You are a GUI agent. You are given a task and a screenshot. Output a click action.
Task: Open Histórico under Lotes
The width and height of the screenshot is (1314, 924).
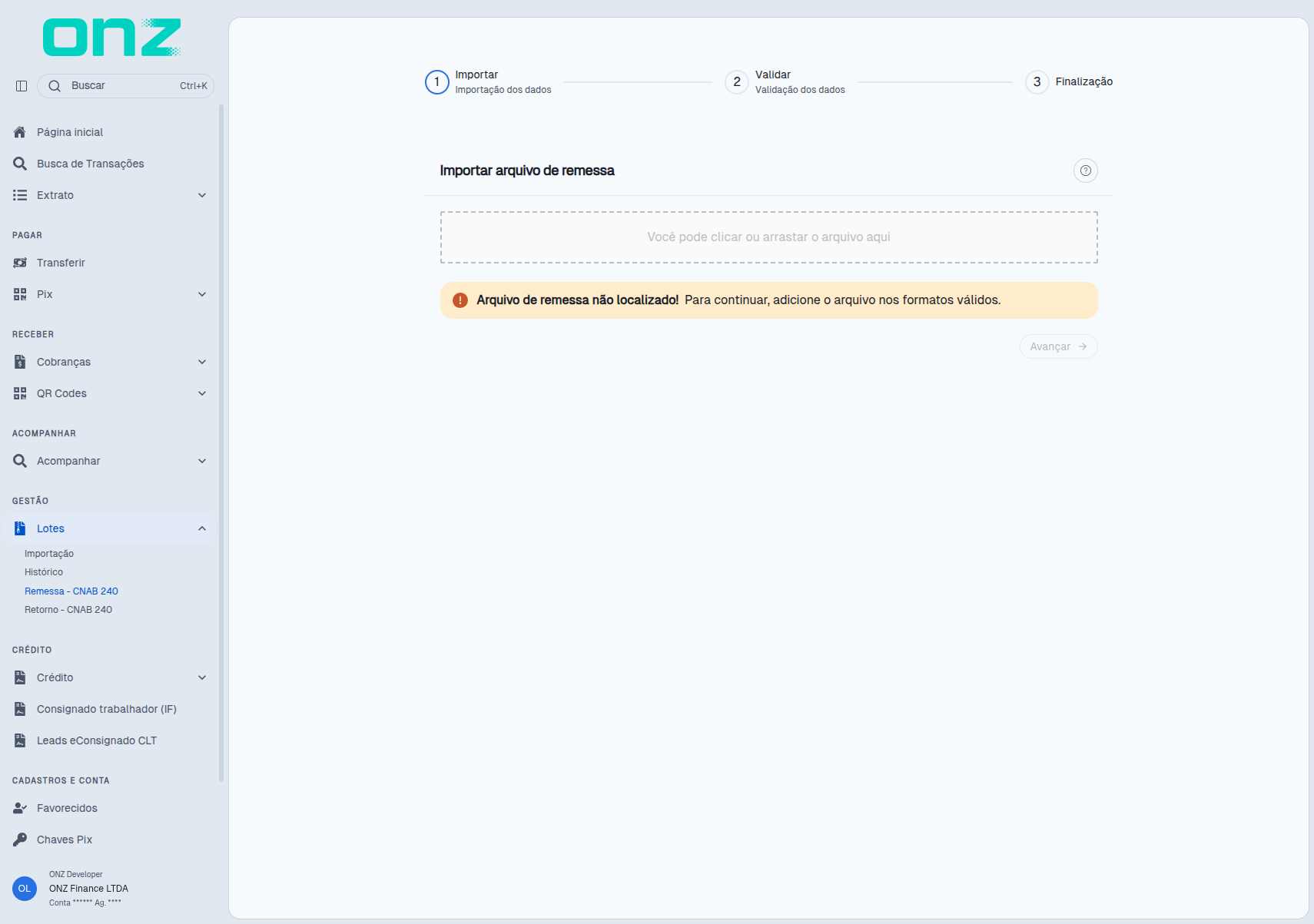pyautogui.click(x=44, y=572)
